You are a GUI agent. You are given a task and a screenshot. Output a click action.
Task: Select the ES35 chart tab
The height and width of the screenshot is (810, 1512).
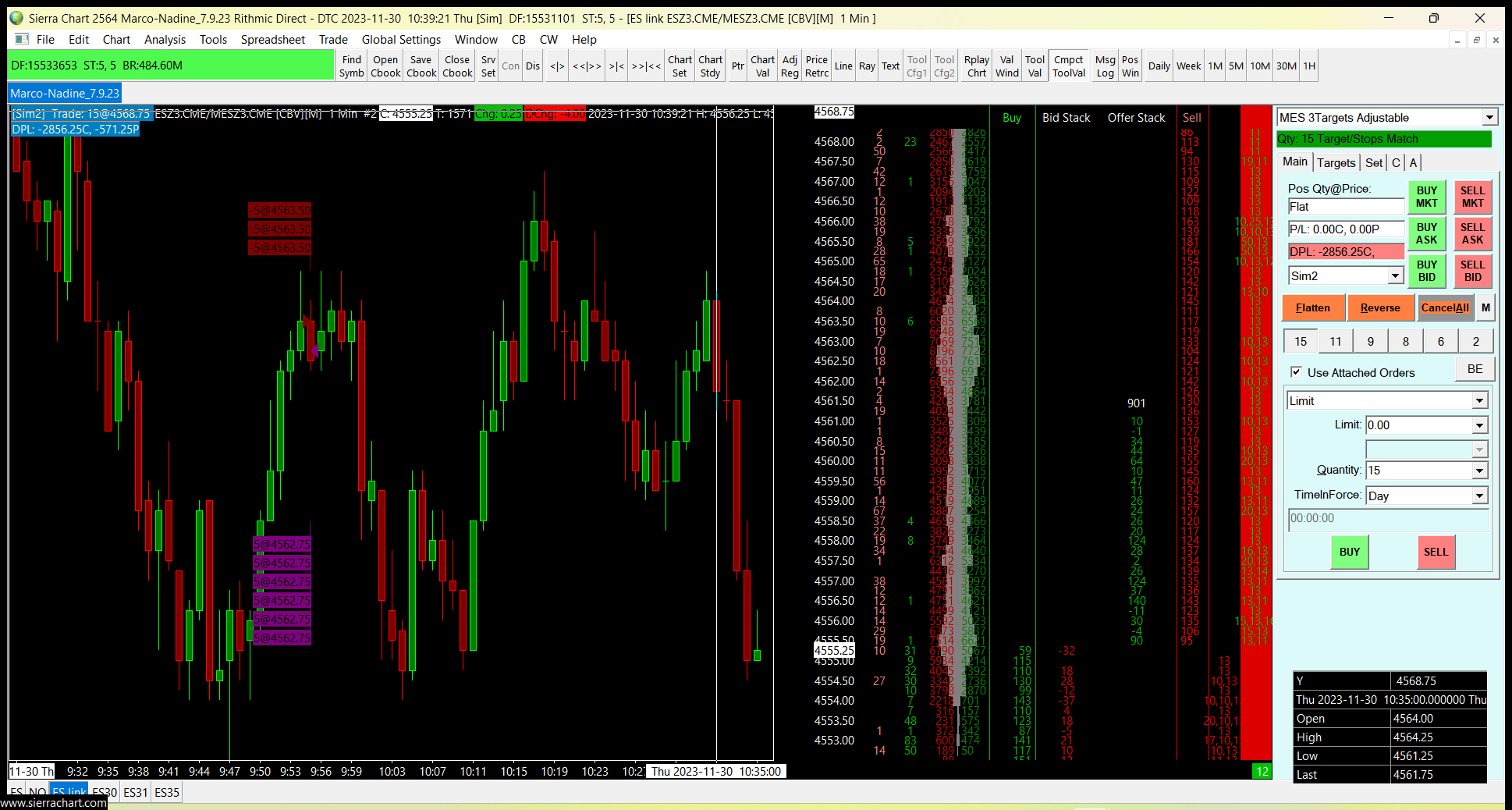click(x=167, y=792)
